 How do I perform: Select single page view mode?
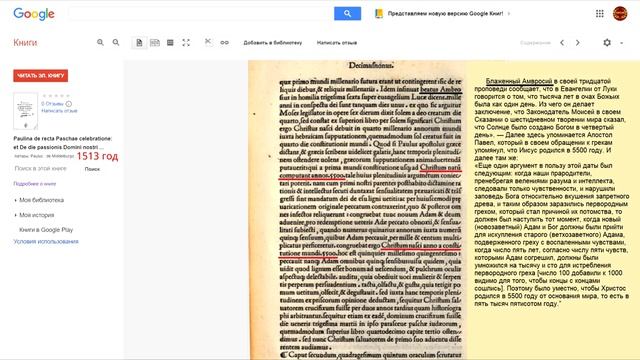point(139,42)
